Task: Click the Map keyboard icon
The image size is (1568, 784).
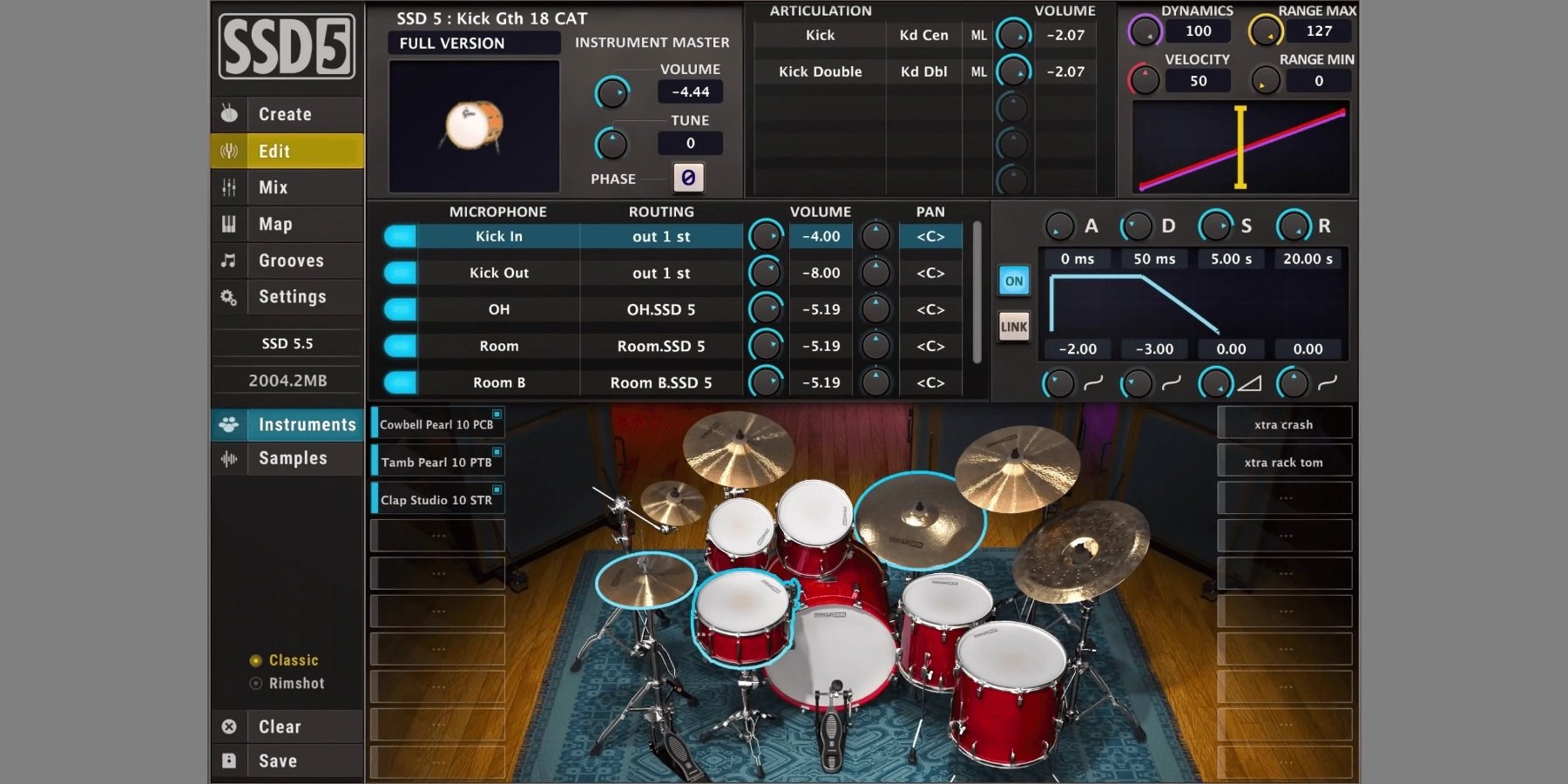Action: [x=228, y=224]
